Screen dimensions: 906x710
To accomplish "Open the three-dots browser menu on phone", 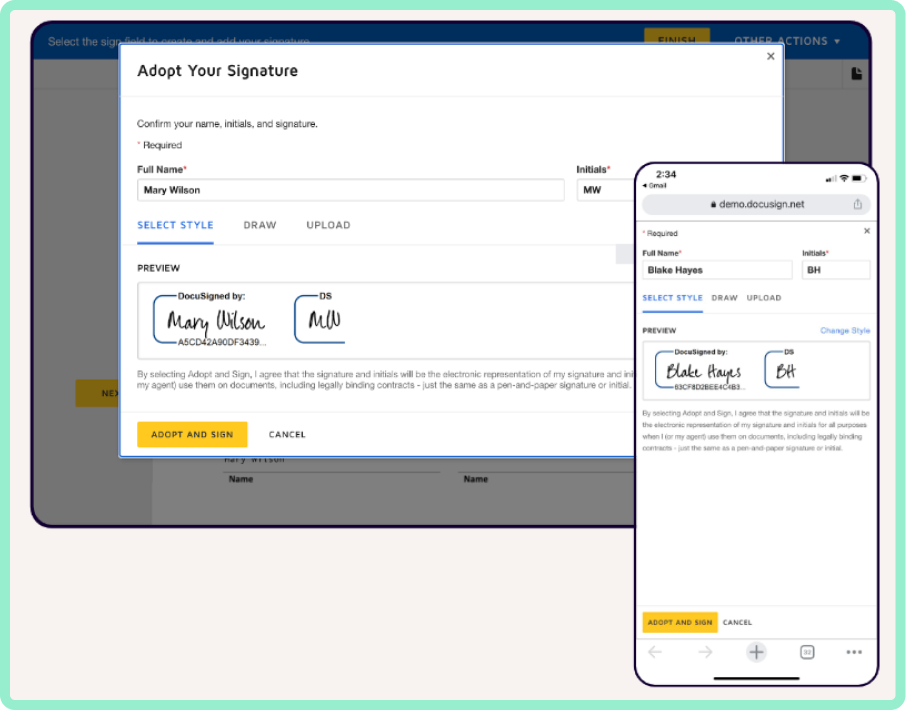I will (x=854, y=652).
